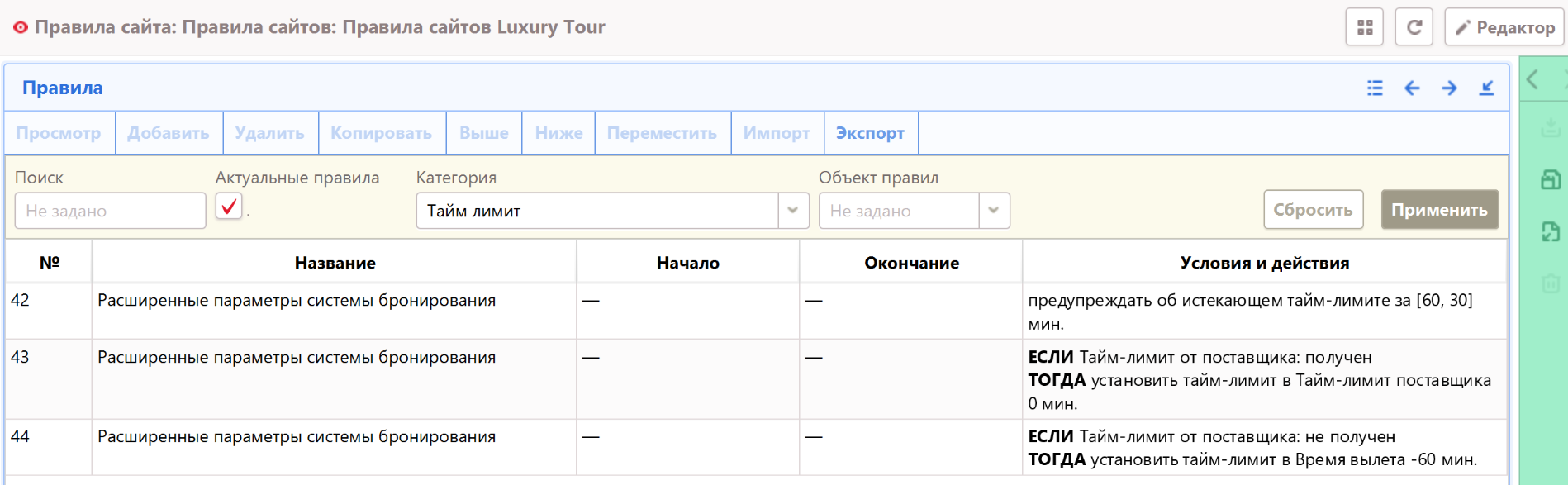Click the Поиск input field
The height and width of the screenshot is (485, 1568).
point(110,211)
